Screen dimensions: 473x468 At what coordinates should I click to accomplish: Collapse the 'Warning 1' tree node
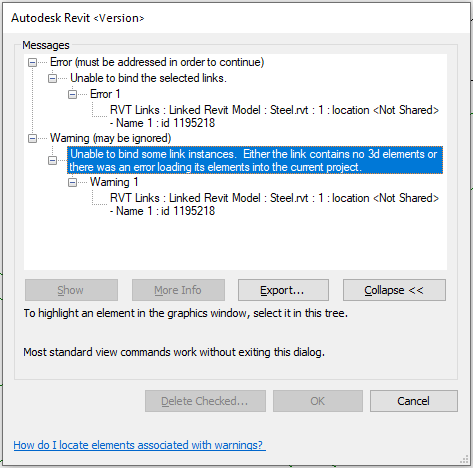coord(72,182)
